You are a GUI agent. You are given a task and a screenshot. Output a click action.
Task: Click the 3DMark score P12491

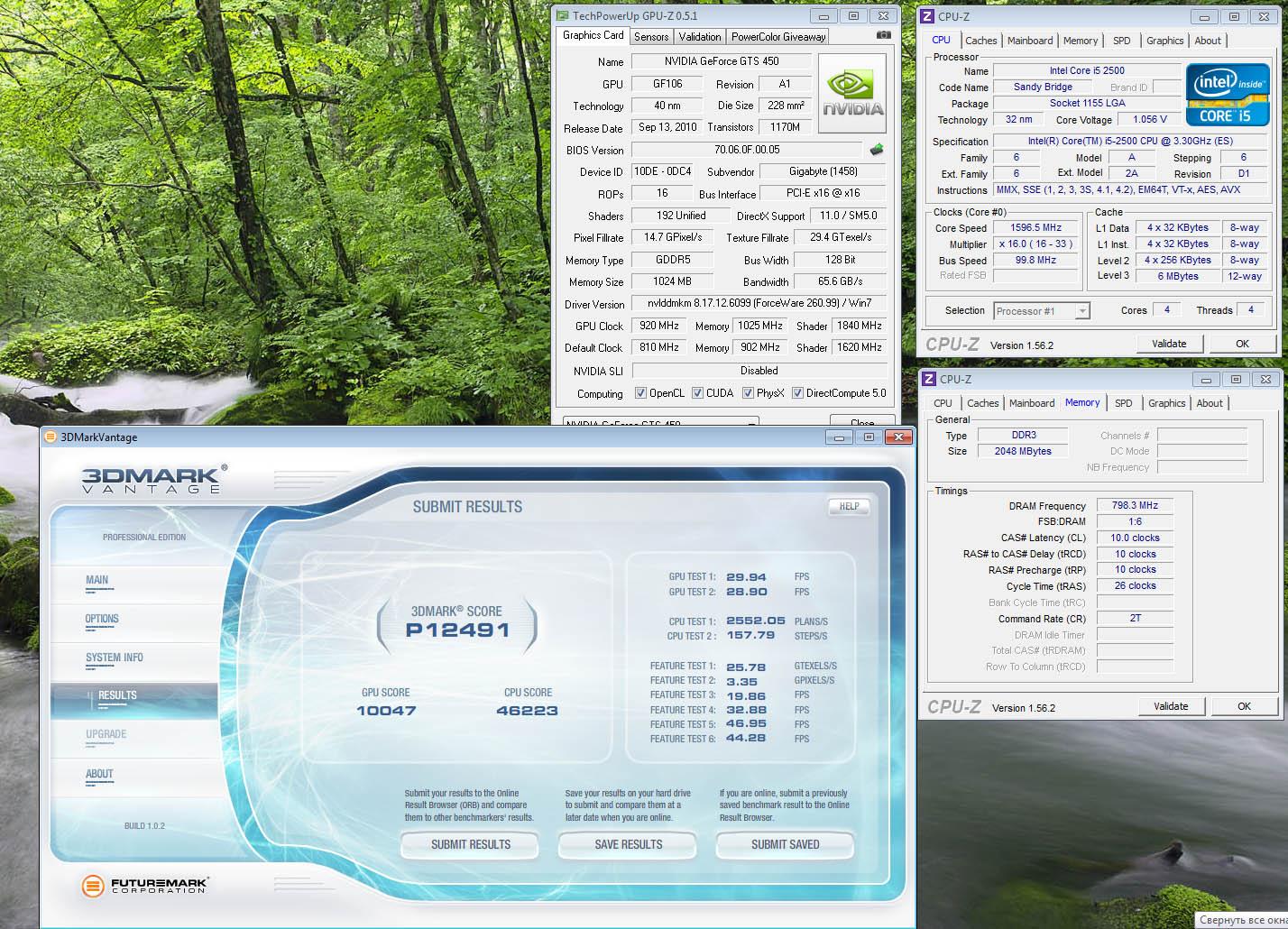[458, 630]
